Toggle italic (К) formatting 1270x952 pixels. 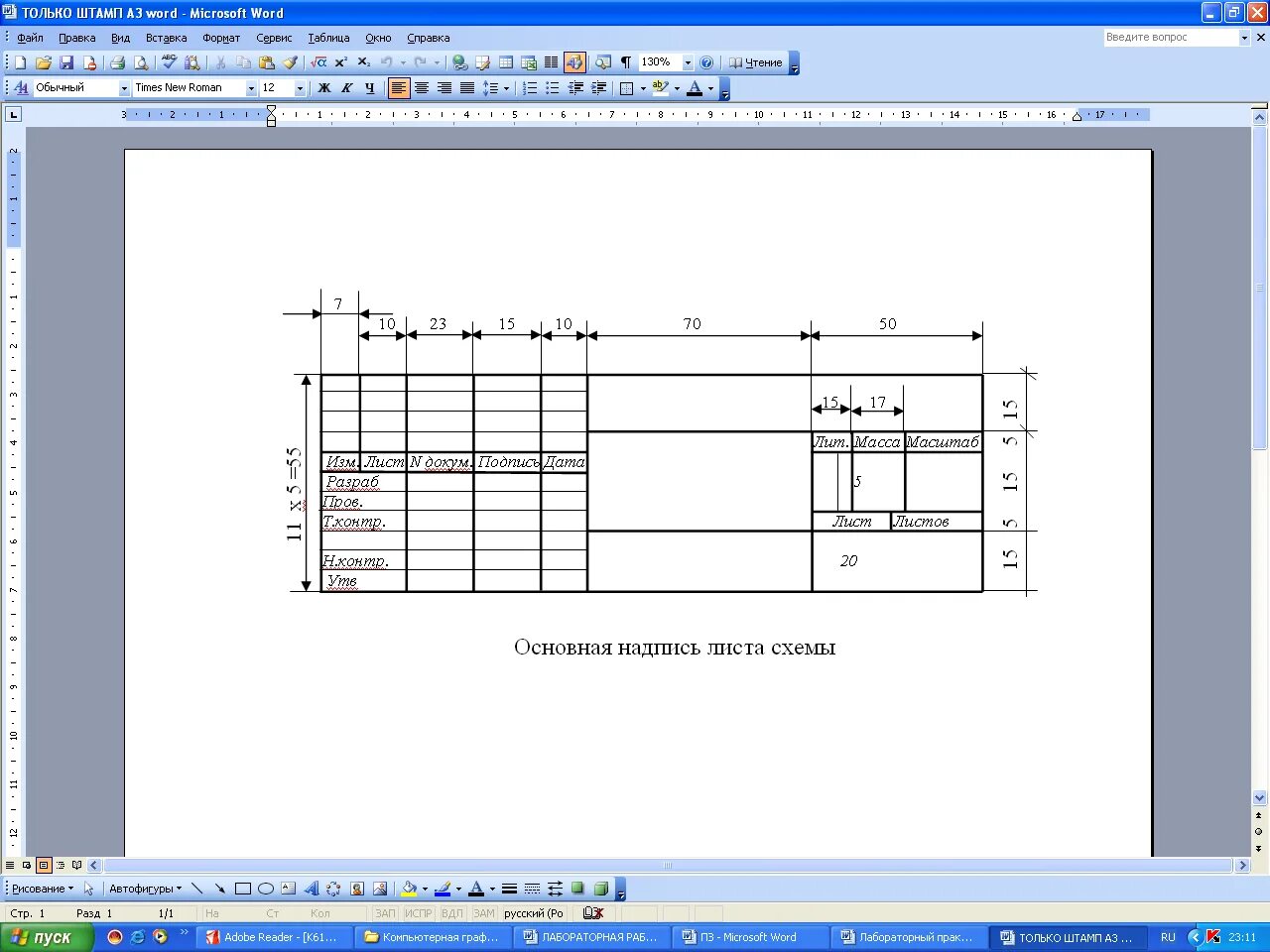coord(347,88)
